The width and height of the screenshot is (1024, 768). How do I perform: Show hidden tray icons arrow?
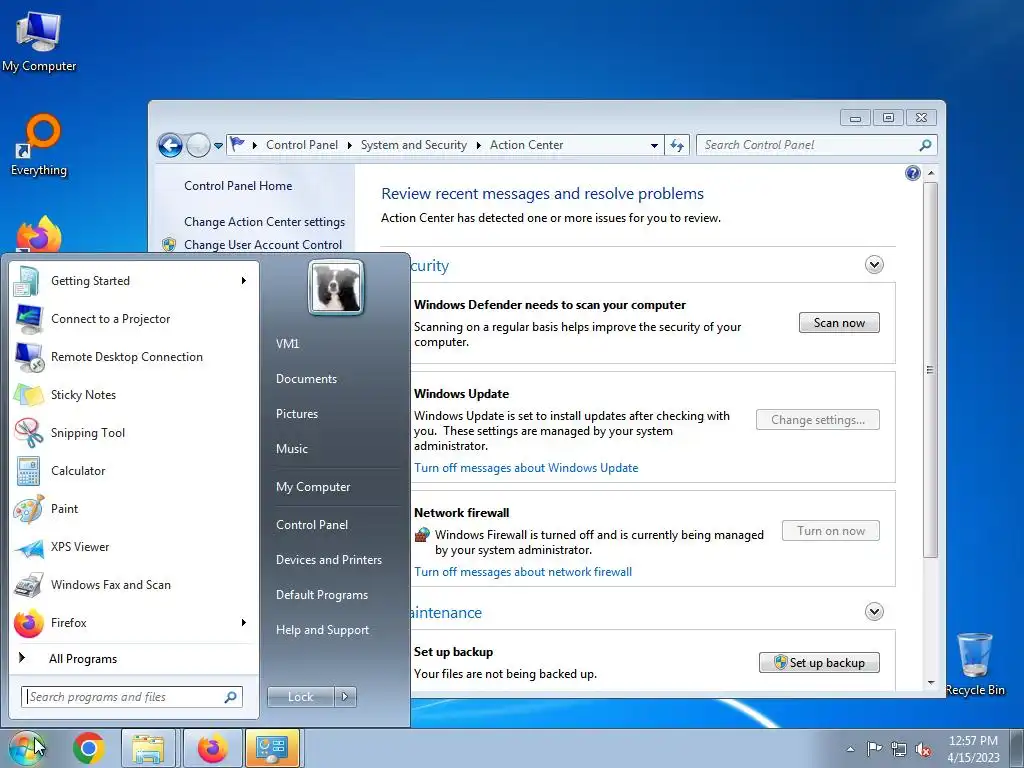(x=850, y=749)
